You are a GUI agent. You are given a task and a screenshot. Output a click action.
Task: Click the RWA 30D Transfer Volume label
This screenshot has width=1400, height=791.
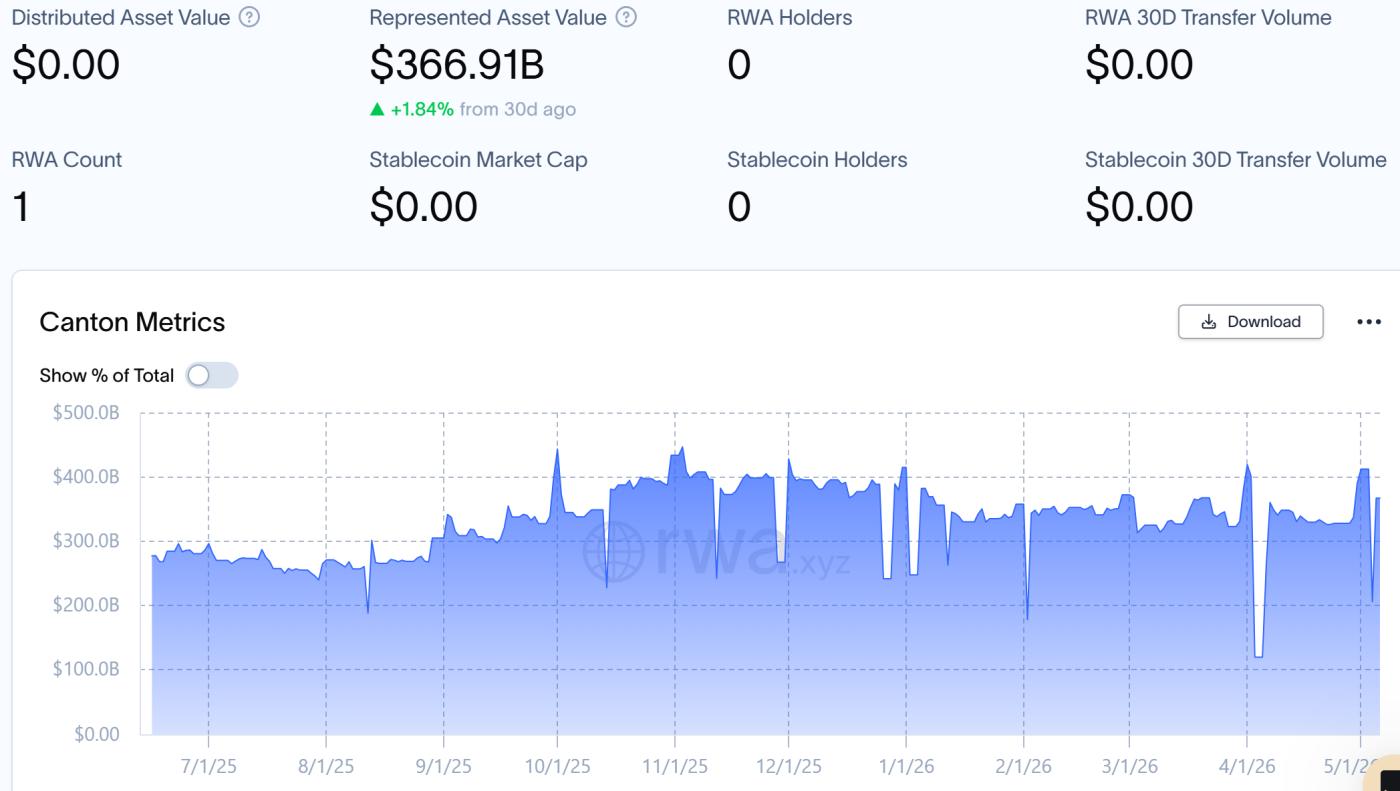coord(1208,18)
